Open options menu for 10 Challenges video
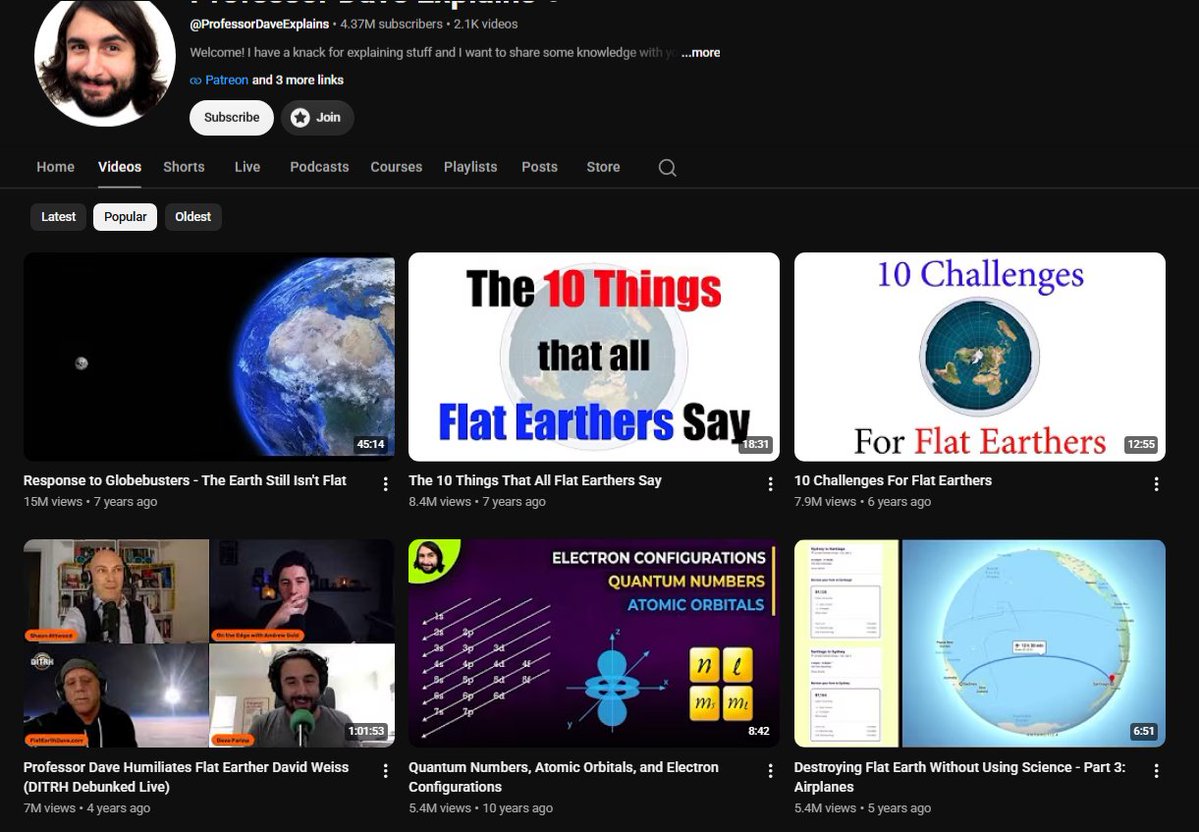This screenshot has width=1199, height=832. [1156, 484]
